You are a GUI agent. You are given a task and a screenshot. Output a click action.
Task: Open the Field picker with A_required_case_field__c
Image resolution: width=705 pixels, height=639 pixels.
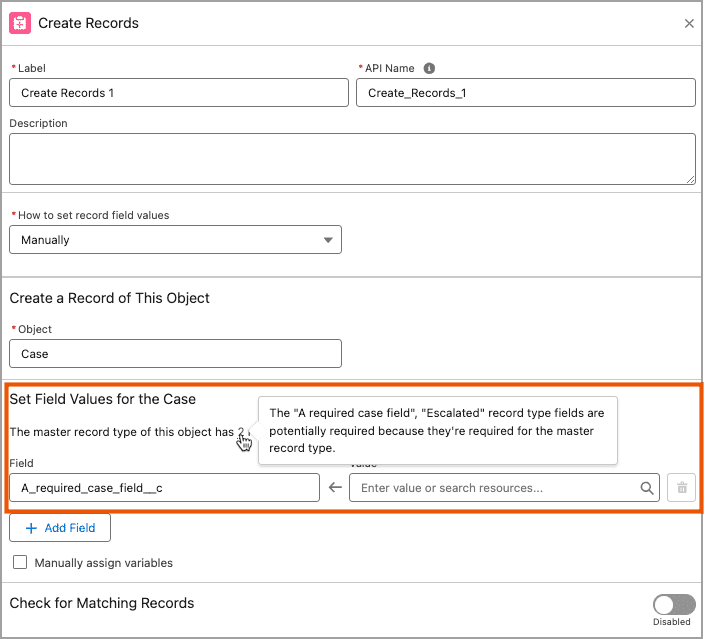tap(164, 488)
